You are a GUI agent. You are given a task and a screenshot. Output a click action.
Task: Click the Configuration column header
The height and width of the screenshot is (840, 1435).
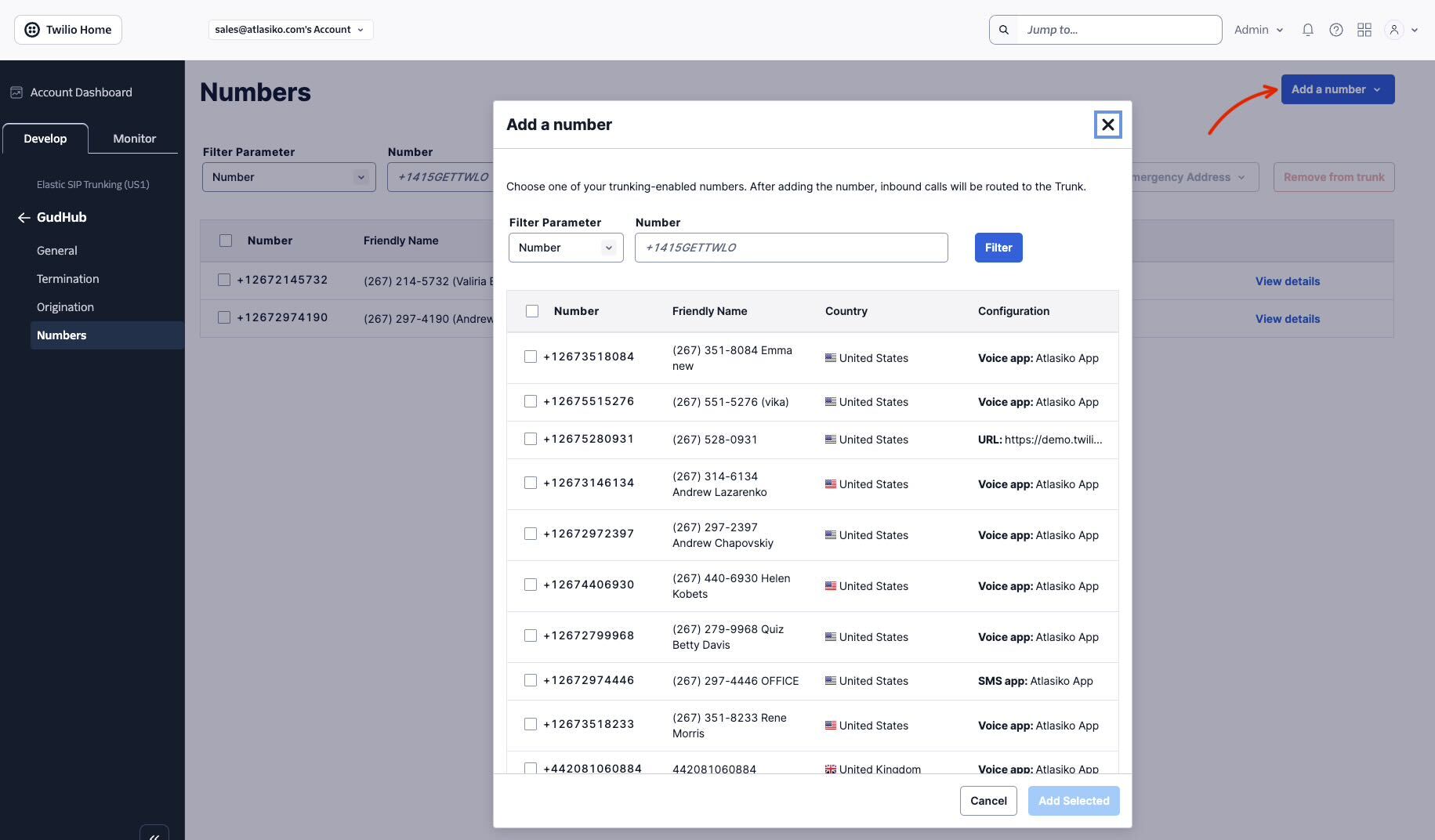[x=1013, y=311]
